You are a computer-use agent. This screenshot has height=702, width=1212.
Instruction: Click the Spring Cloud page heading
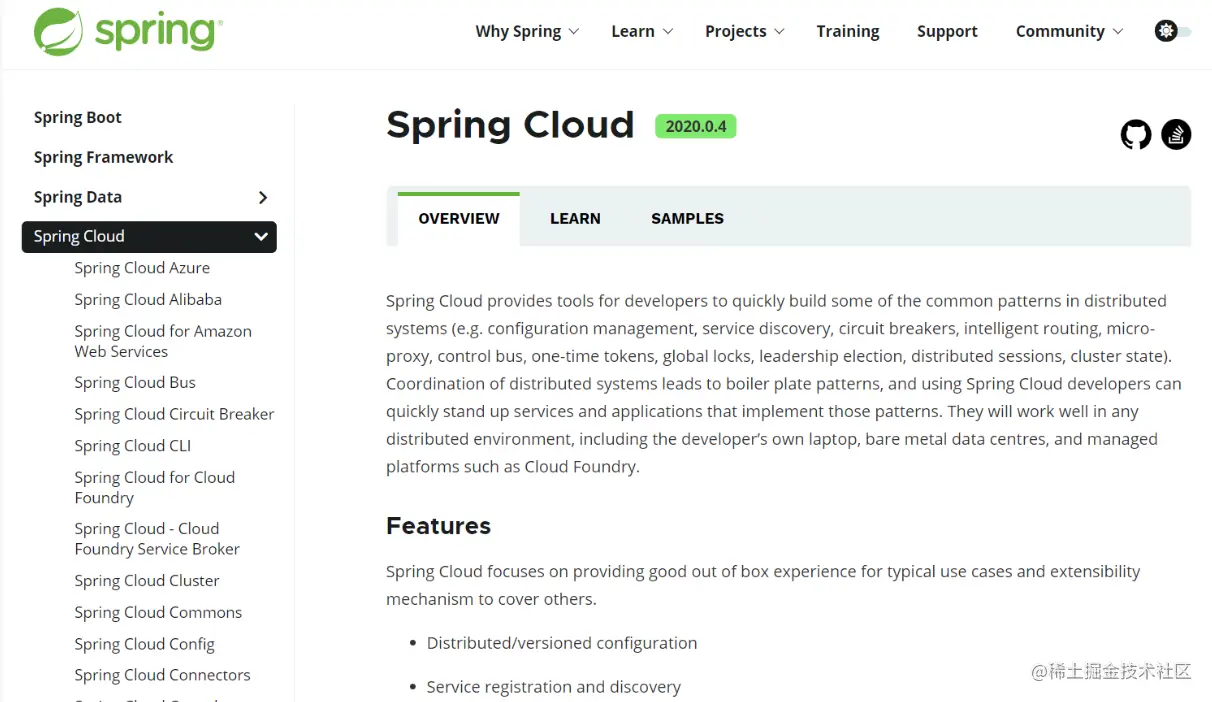tap(510, 125)
